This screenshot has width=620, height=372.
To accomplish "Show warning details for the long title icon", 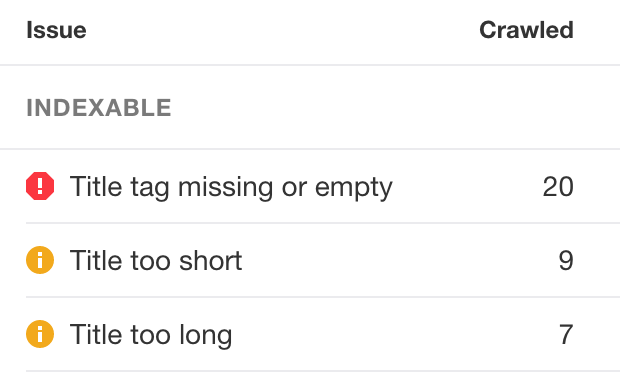I will (x=40, y=334).
